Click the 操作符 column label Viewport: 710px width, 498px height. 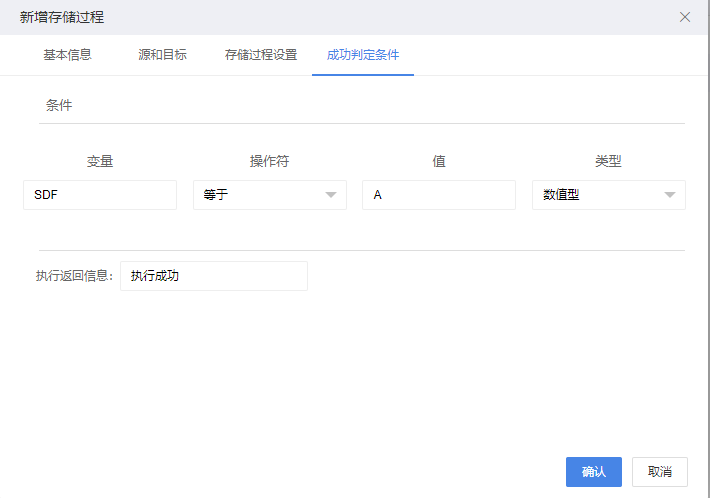[x=269, y=161]
